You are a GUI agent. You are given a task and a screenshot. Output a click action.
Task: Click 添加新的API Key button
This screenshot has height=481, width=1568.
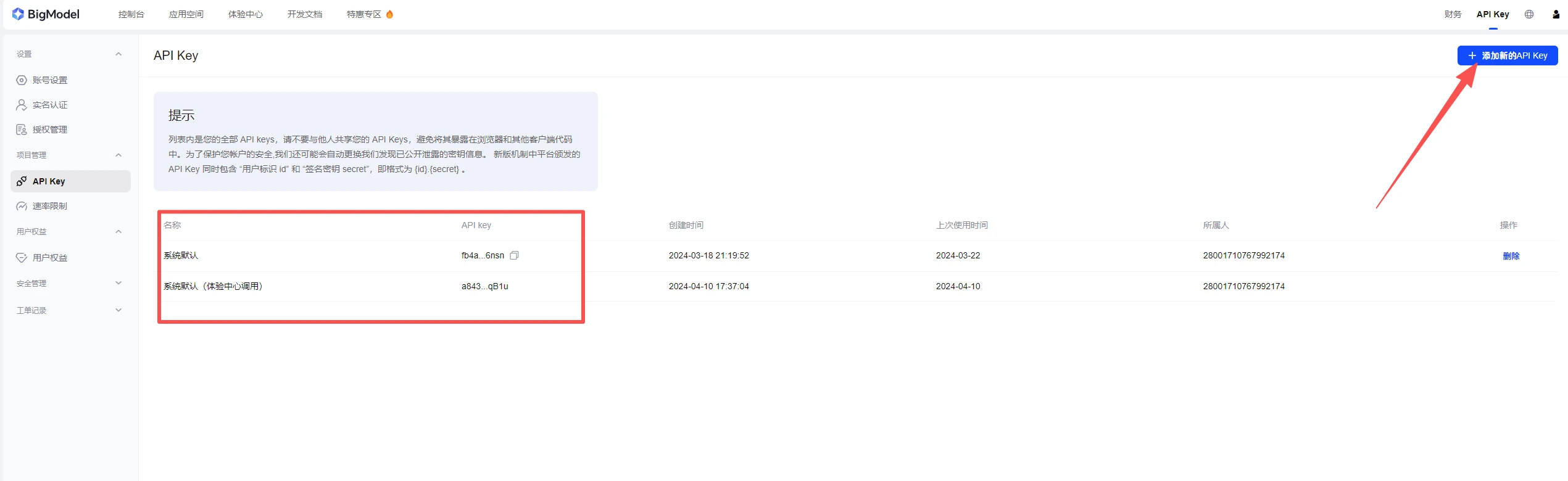(x=1507, y=55)
